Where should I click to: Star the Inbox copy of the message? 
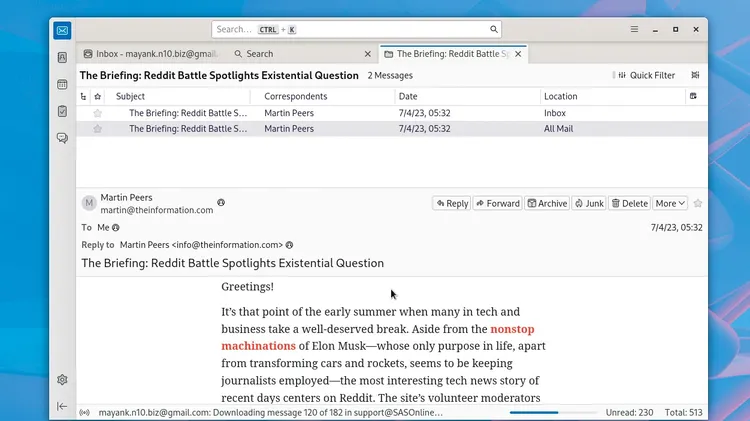pos(98,113)
